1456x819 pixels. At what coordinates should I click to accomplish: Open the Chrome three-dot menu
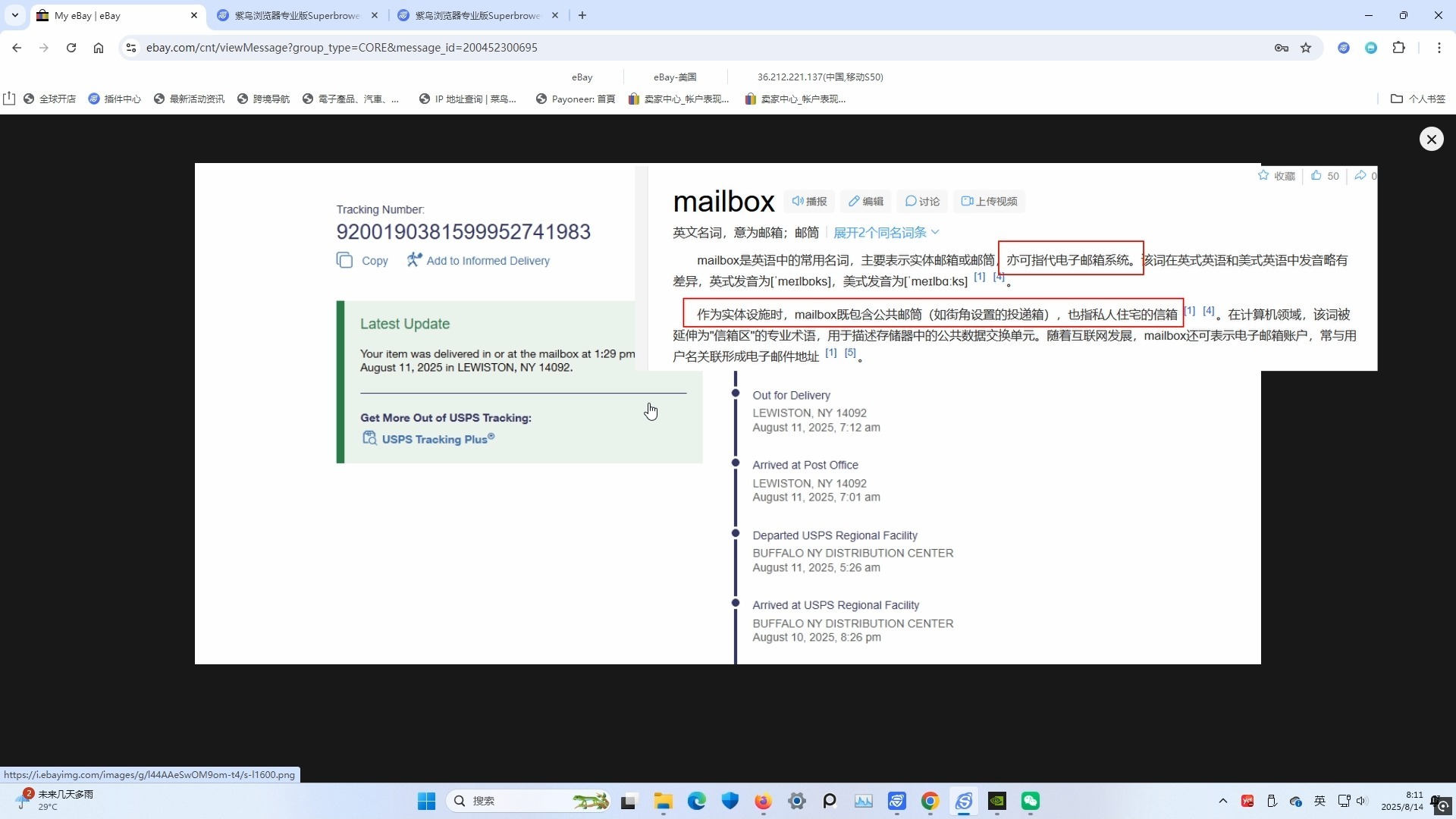[1439, 48]
